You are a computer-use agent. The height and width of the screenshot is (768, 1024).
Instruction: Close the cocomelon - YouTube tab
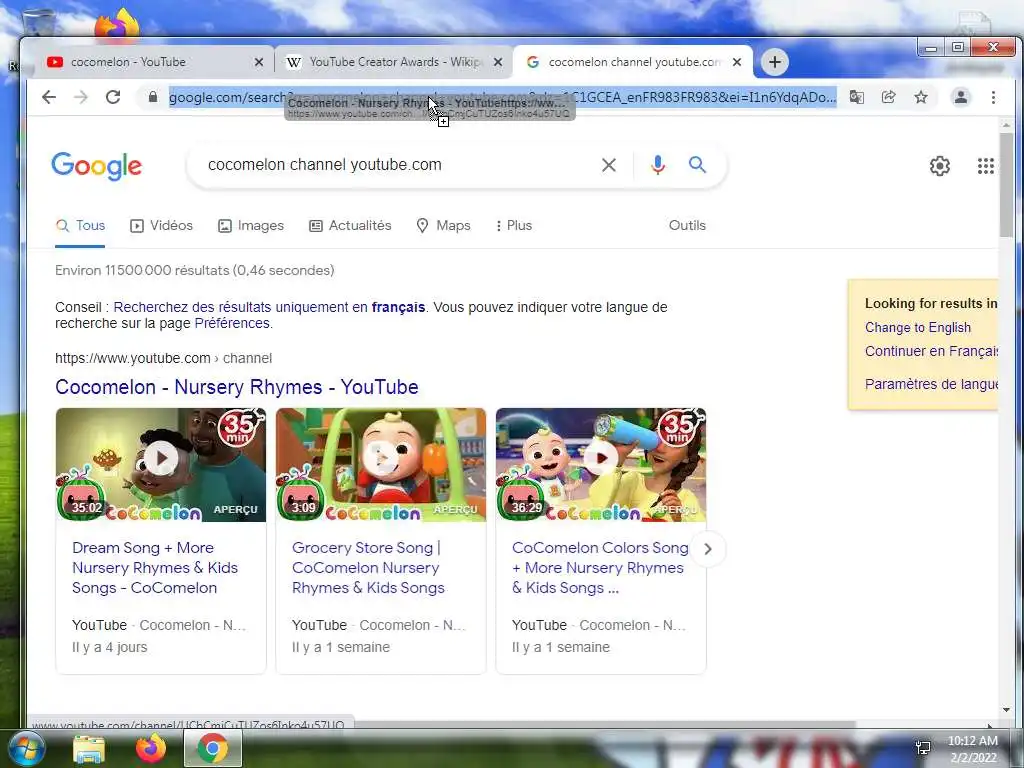[259, 62]
